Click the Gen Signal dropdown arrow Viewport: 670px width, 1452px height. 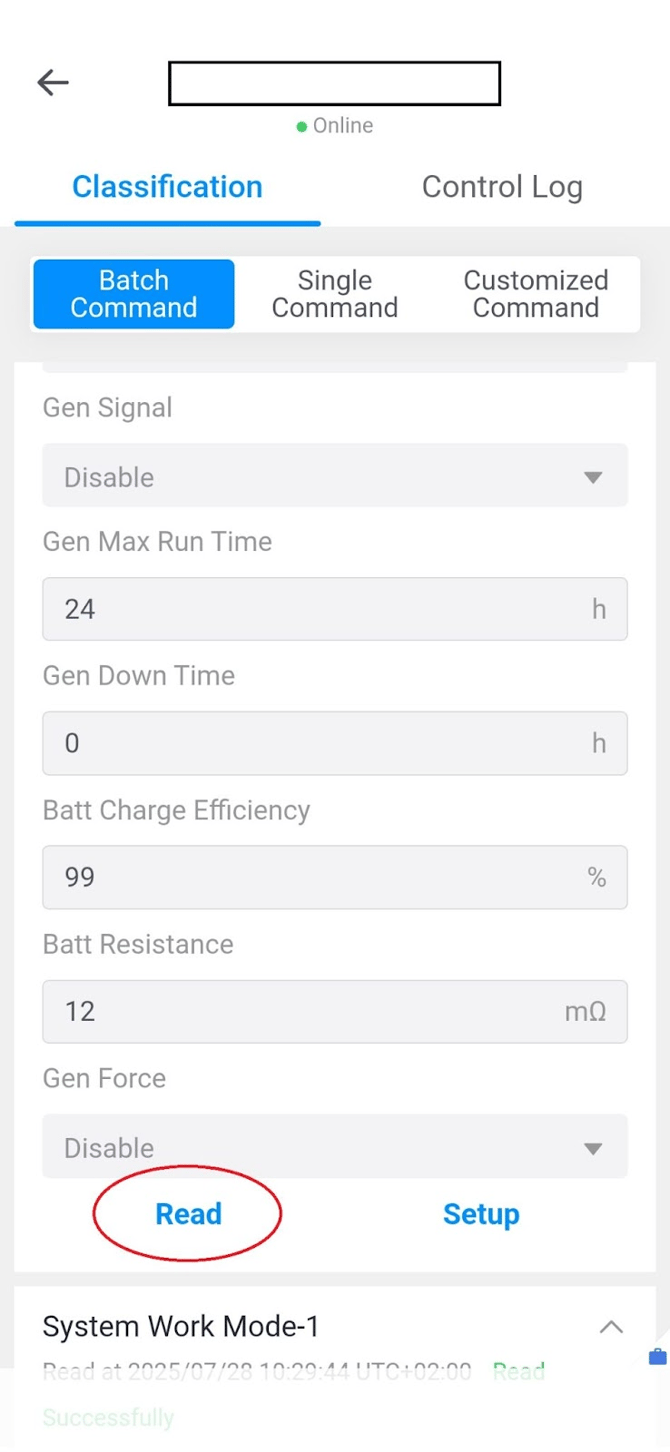point(593,477)
